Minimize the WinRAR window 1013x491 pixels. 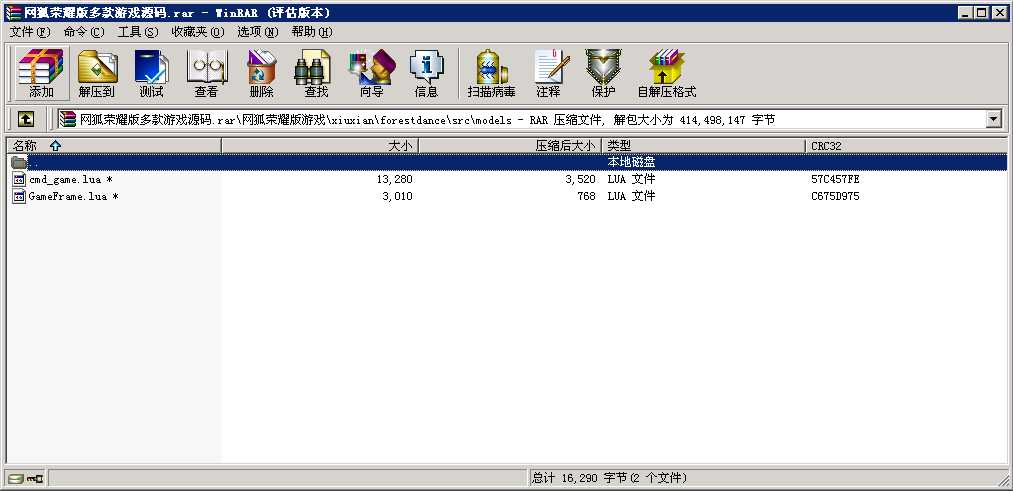click(966, 13)
